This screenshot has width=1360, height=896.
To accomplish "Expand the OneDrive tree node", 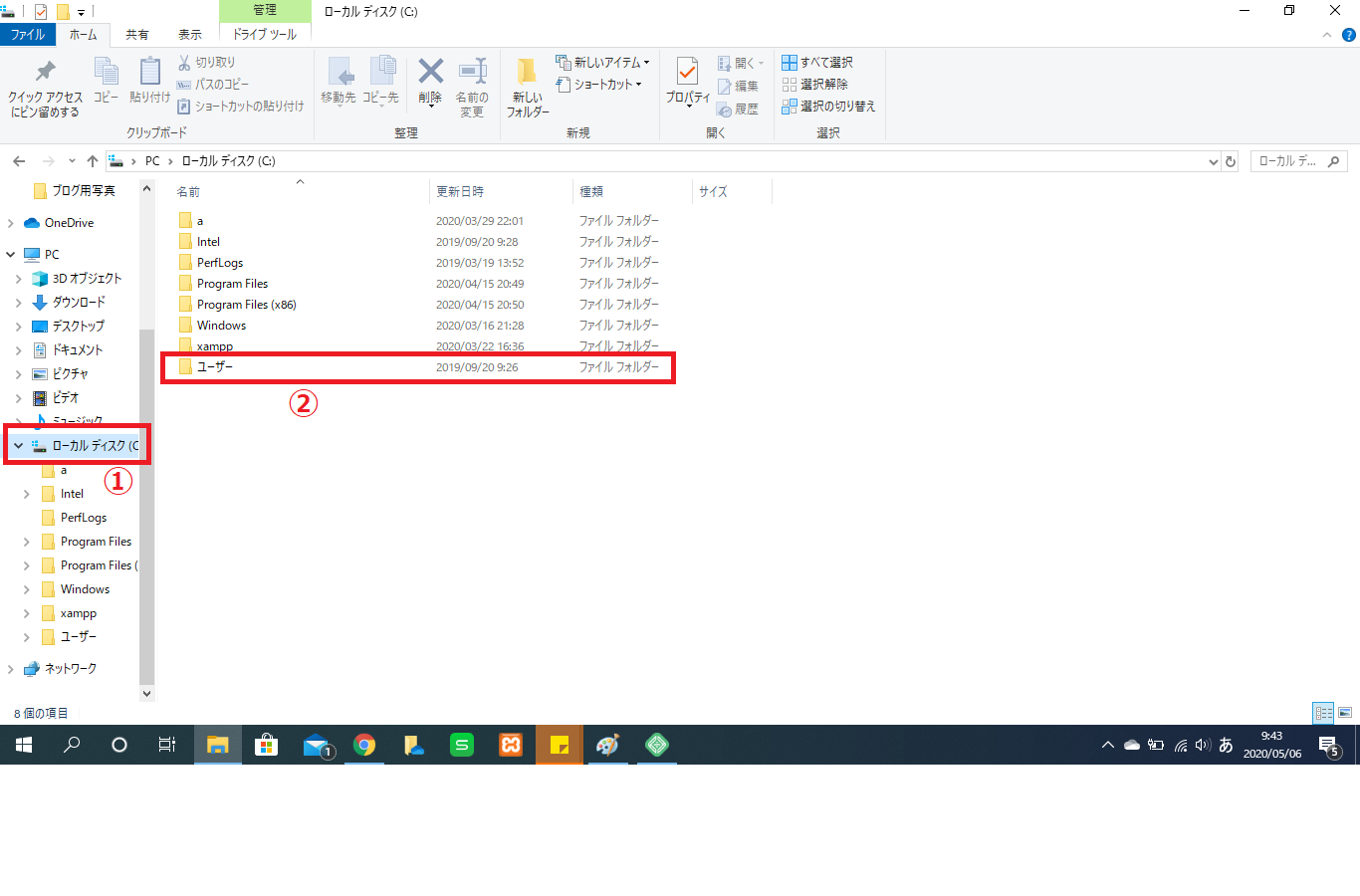I will 11,223.
